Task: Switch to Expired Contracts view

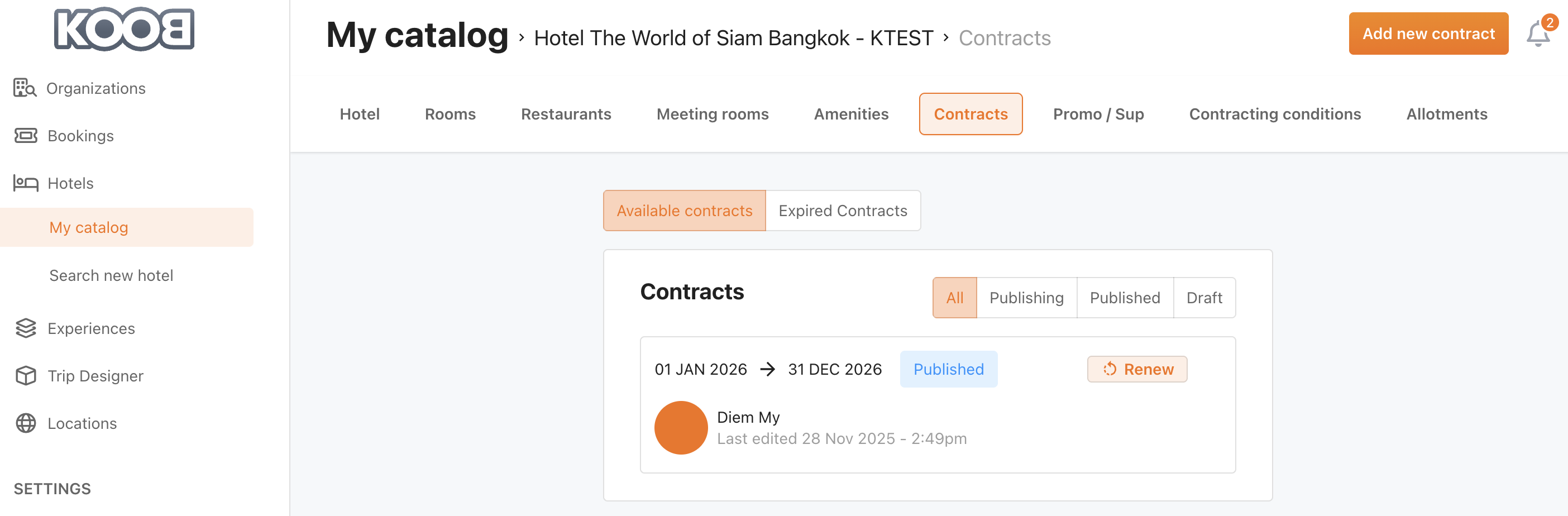Action: point(843,211)
